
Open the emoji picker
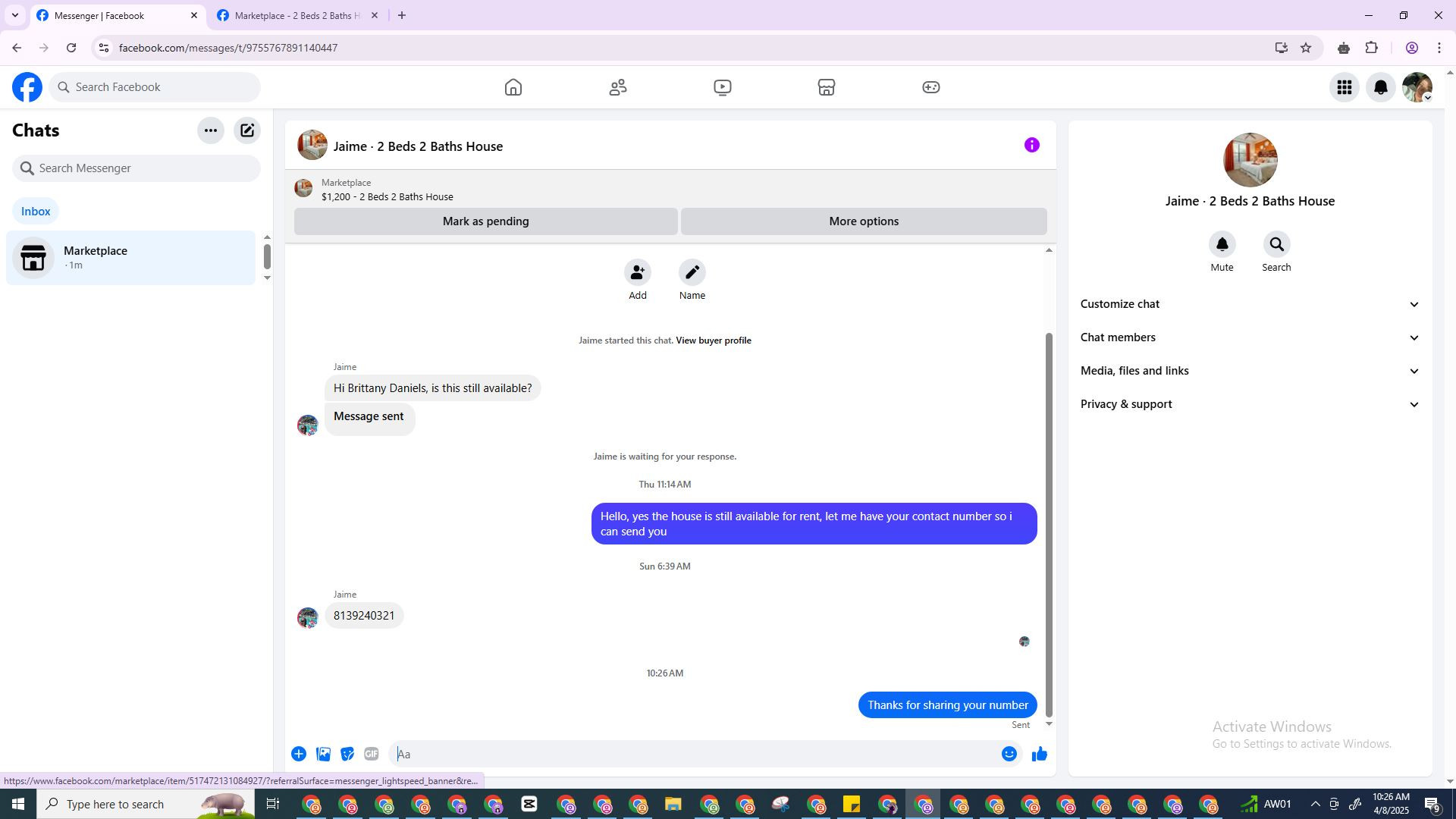(1009, 754)
